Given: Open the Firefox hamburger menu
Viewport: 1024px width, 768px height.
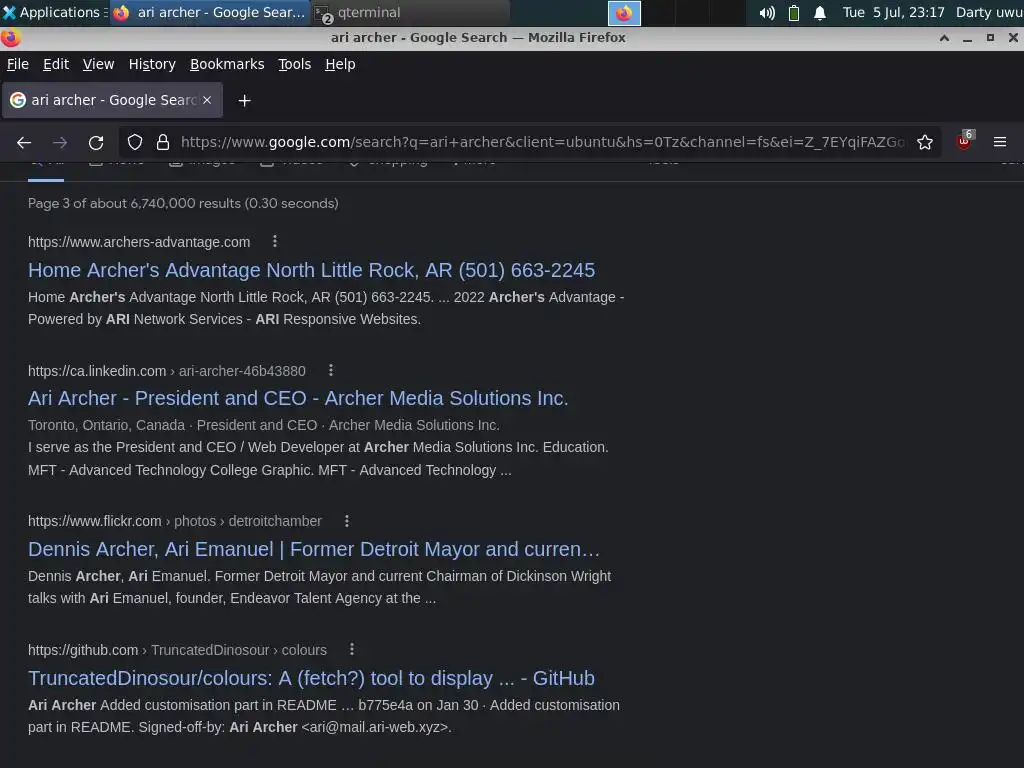Looking at the screenshot, I should 1000,142.
